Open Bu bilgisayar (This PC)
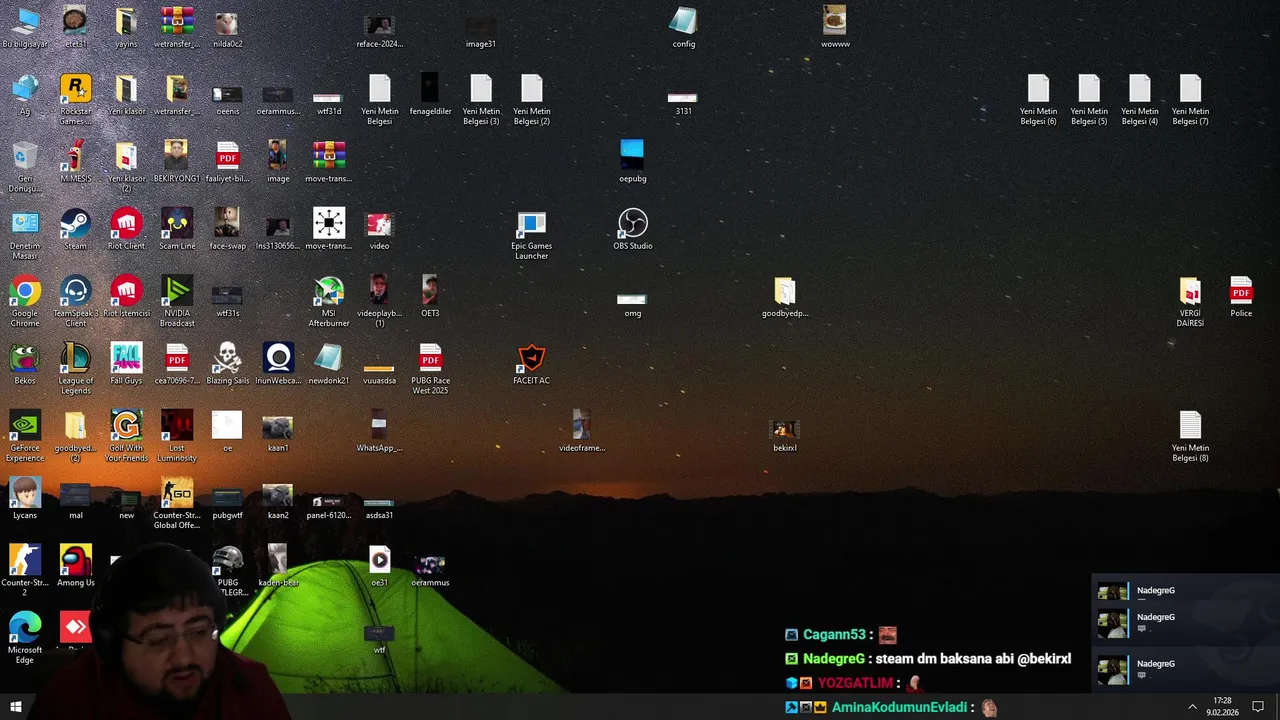The height and width of the screenshot is (720, 1280). [25, 27]
